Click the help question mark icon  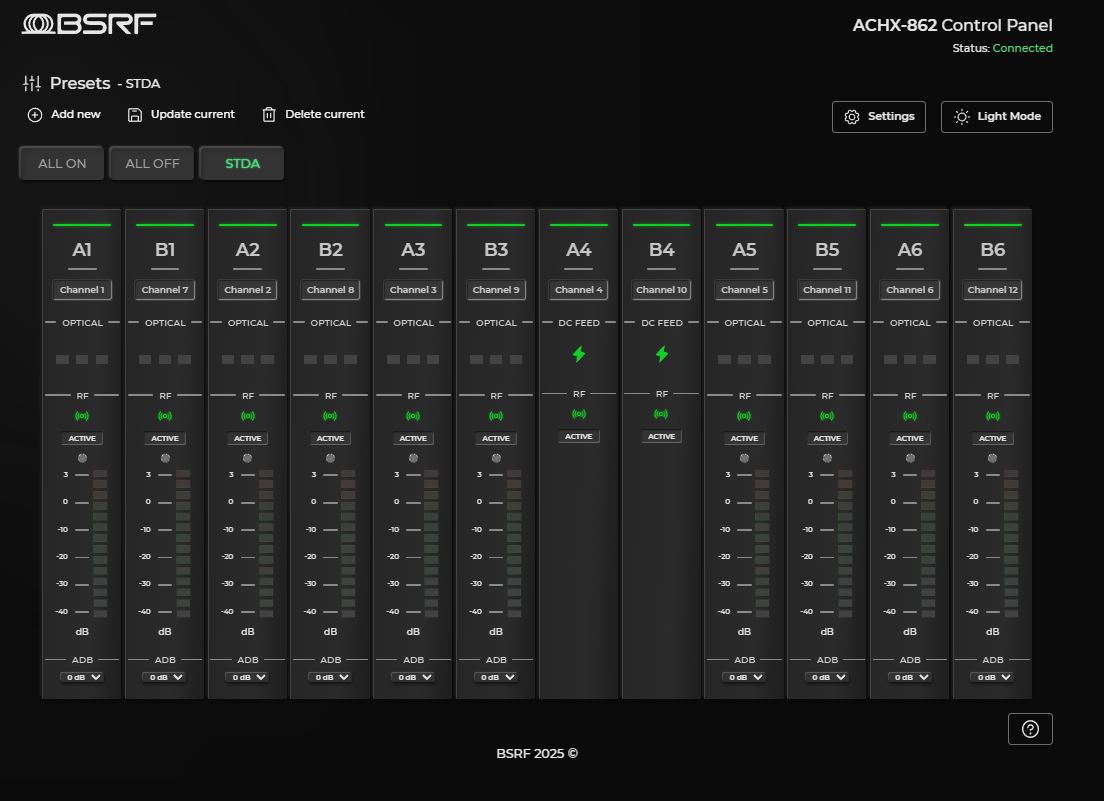tap(1030, 729)
